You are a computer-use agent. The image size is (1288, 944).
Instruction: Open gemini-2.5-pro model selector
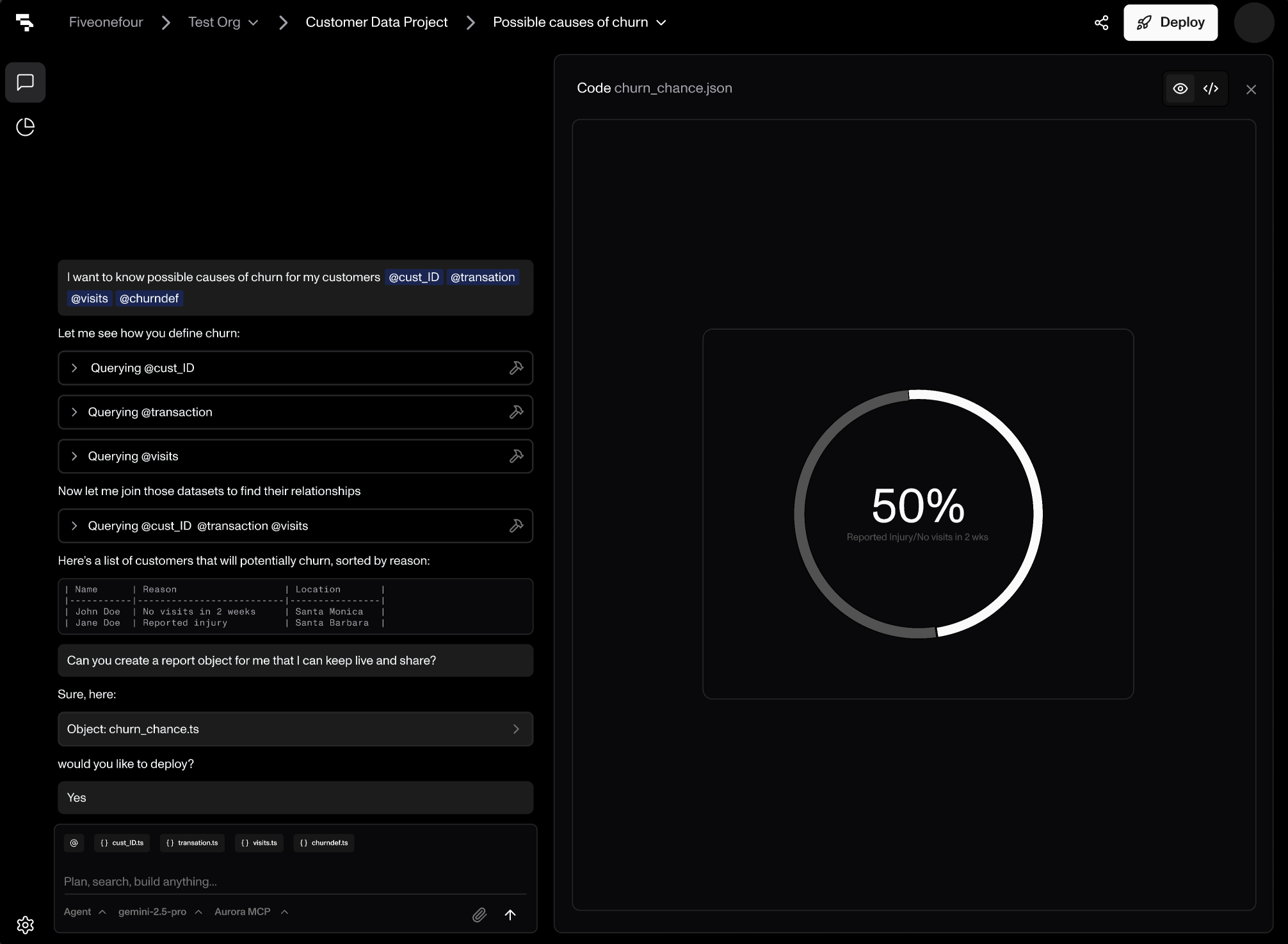[160, 911]
